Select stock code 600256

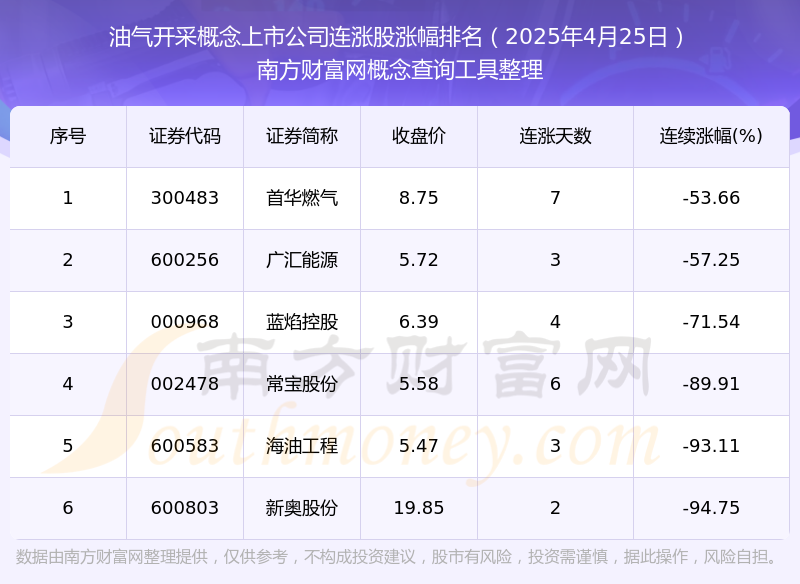point(185,260)
